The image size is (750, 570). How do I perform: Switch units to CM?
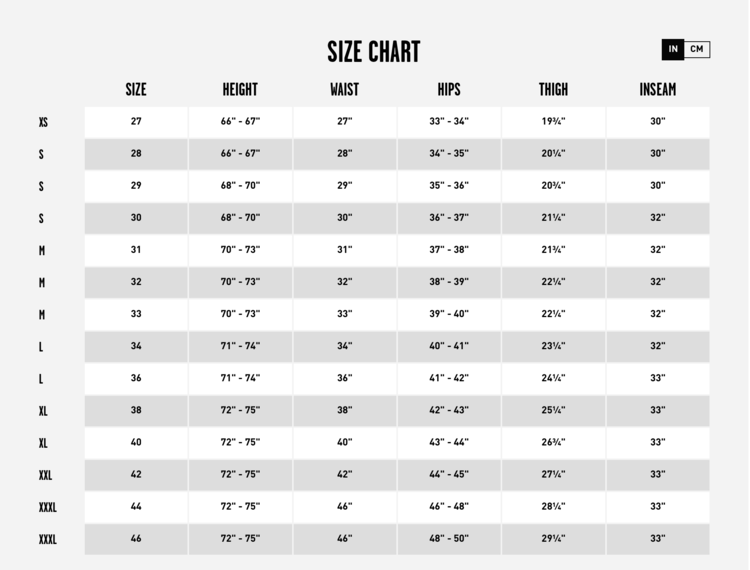697,49
